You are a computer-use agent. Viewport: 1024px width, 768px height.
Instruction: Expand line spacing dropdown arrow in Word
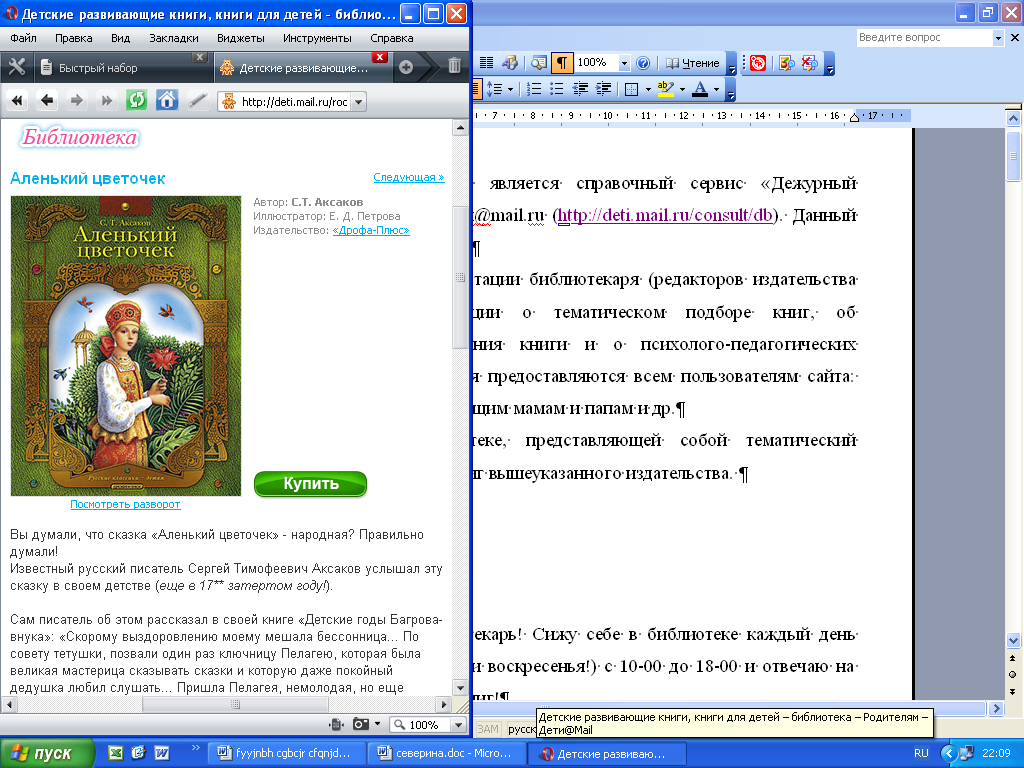pyautogui.click(x=509, y=89)
